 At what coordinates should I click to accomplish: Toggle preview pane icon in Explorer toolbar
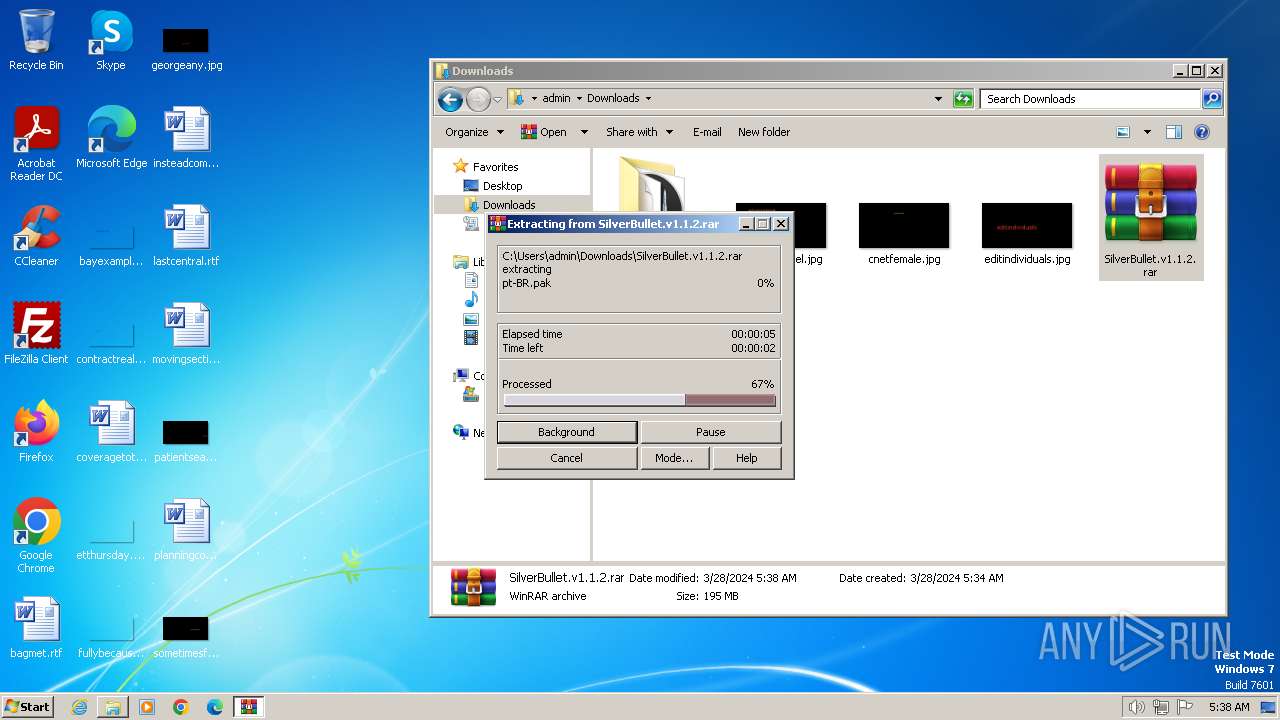[x=1174, y=132]
